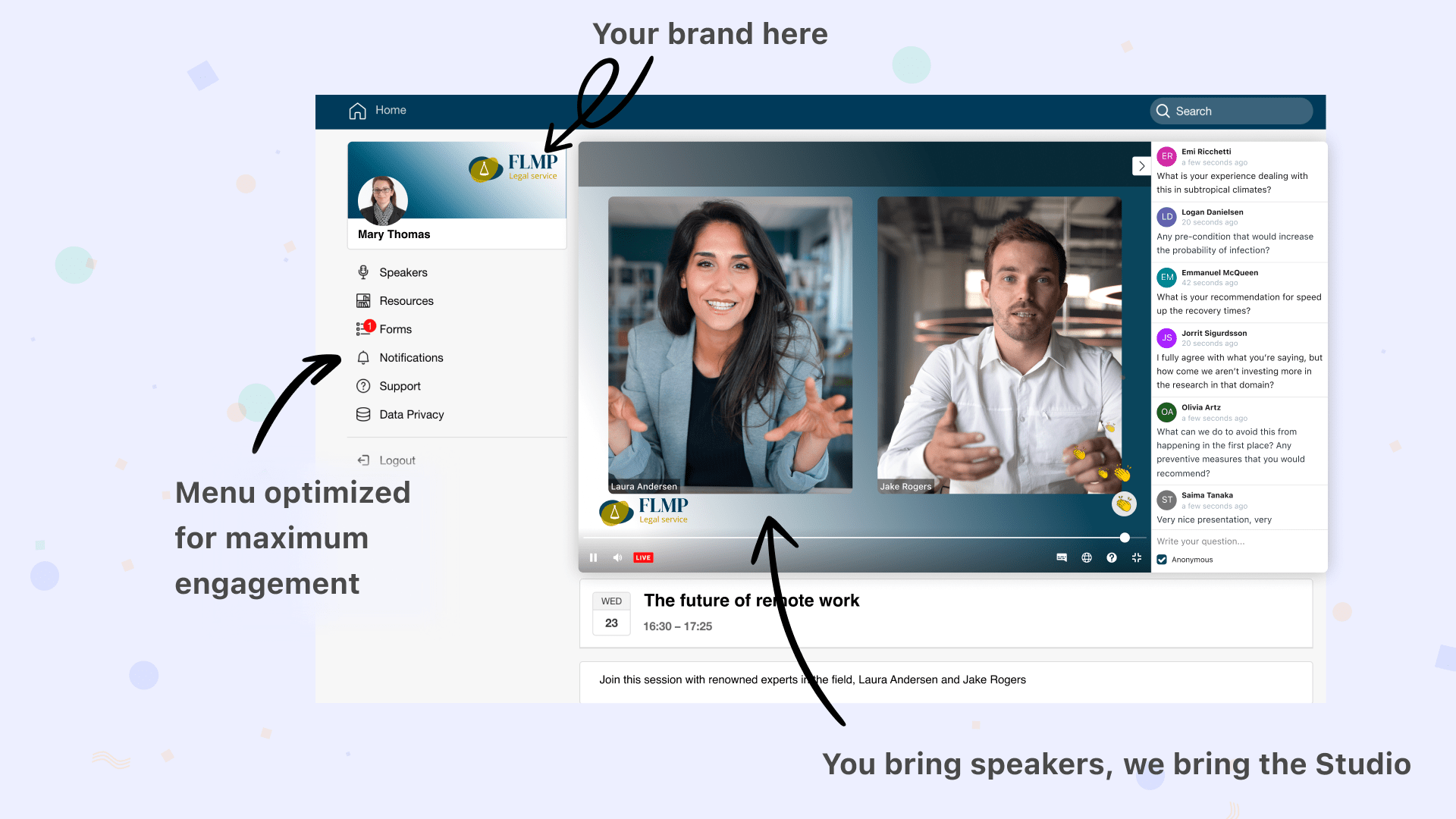The height and width of the screenshot is (819, 1456).
Task: Mute the video volume
Action: (617, 557)
